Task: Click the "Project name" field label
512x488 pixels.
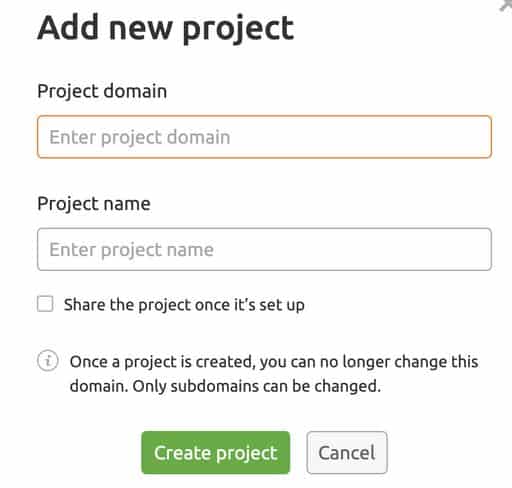Action: [x=94, y=204]
